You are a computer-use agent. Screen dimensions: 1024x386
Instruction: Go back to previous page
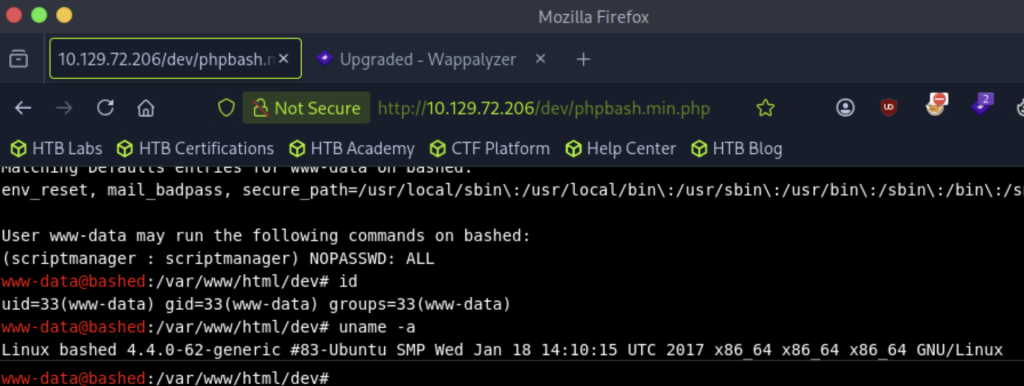pos(24,108)
